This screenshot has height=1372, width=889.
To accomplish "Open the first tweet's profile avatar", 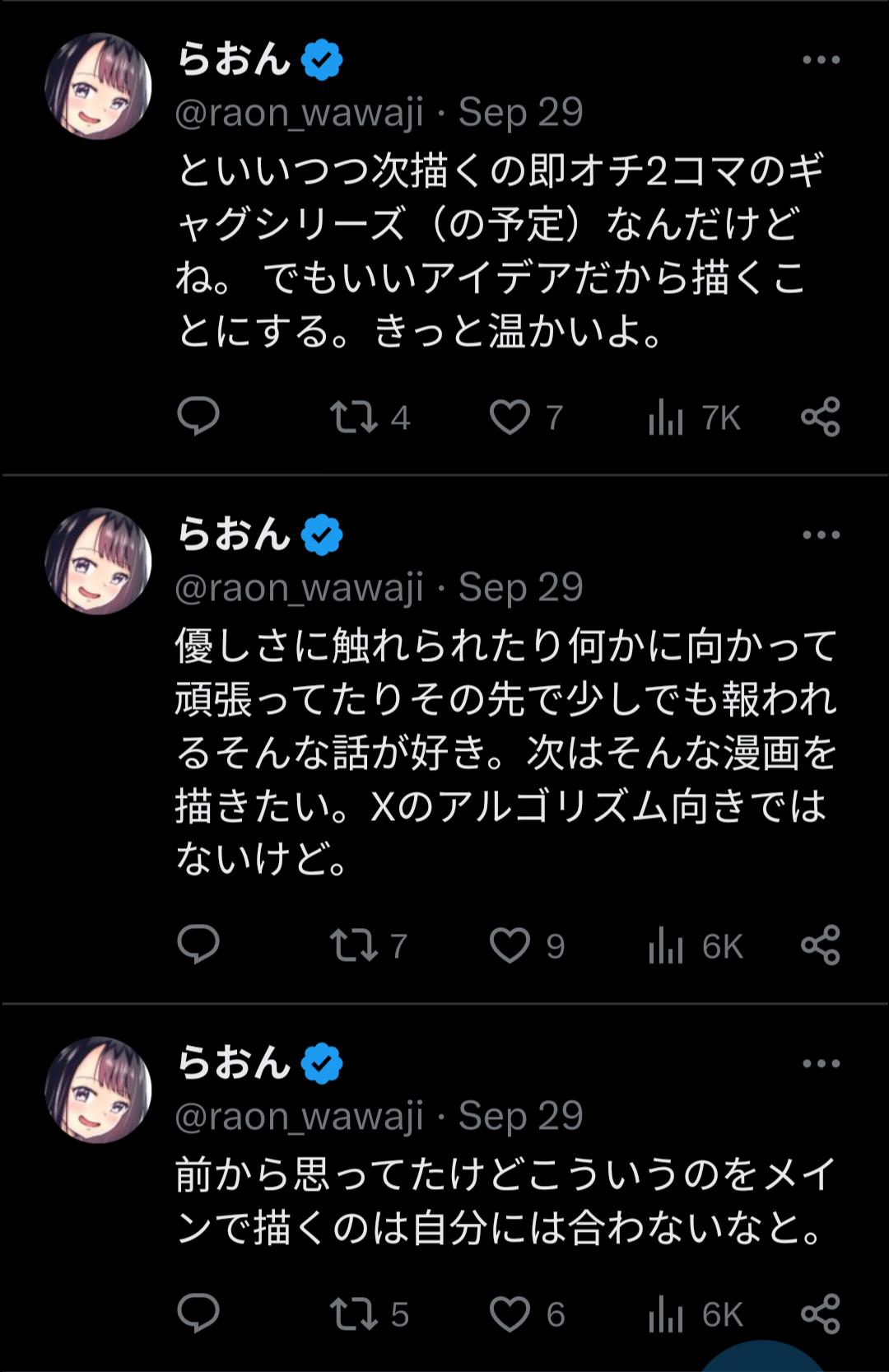I will coord(98,86).
